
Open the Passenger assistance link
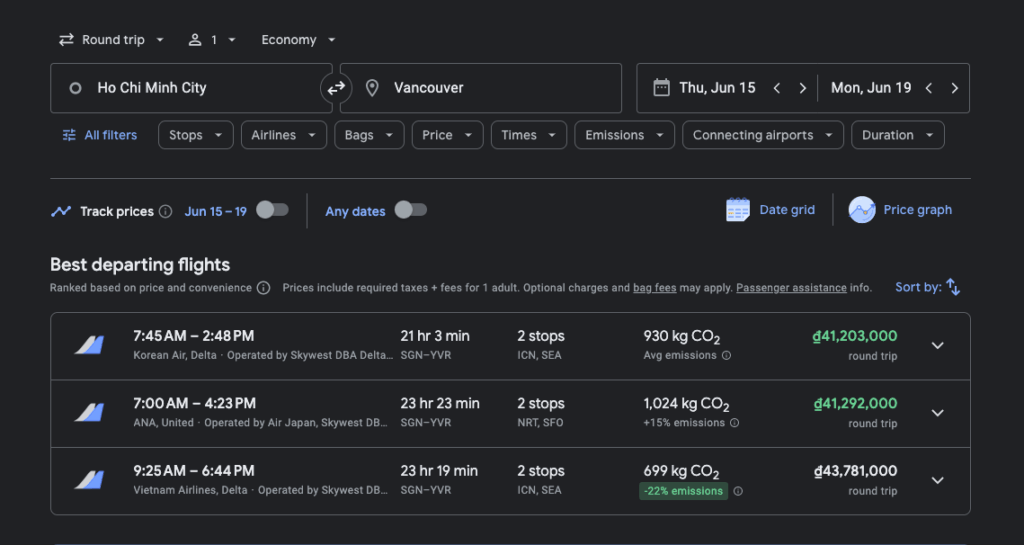[791, 288]
